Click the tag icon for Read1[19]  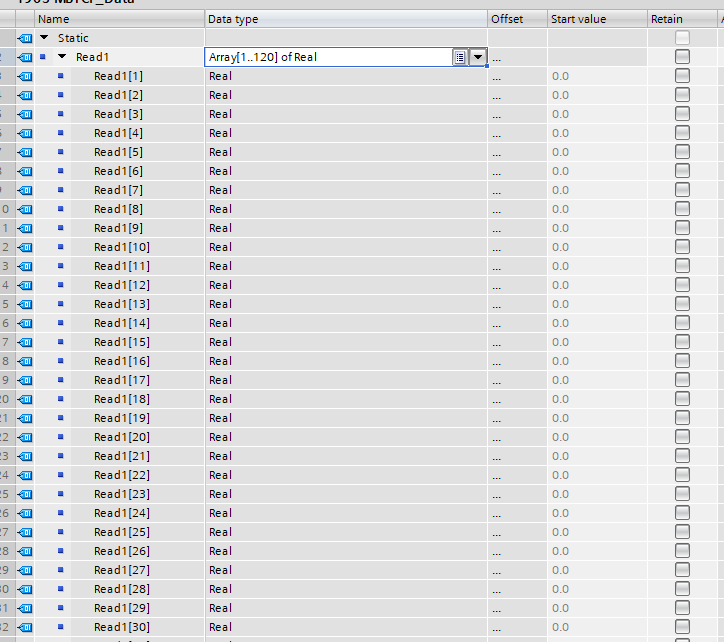pyautogui.click(x=25, y=418)
